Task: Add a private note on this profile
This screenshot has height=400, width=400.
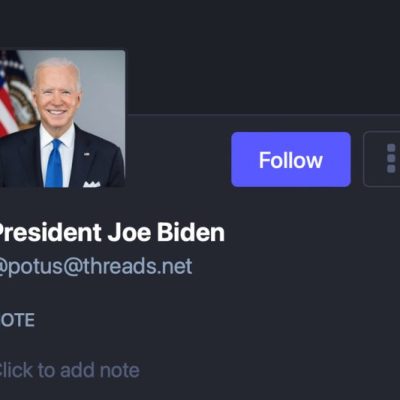Action: 68,370
